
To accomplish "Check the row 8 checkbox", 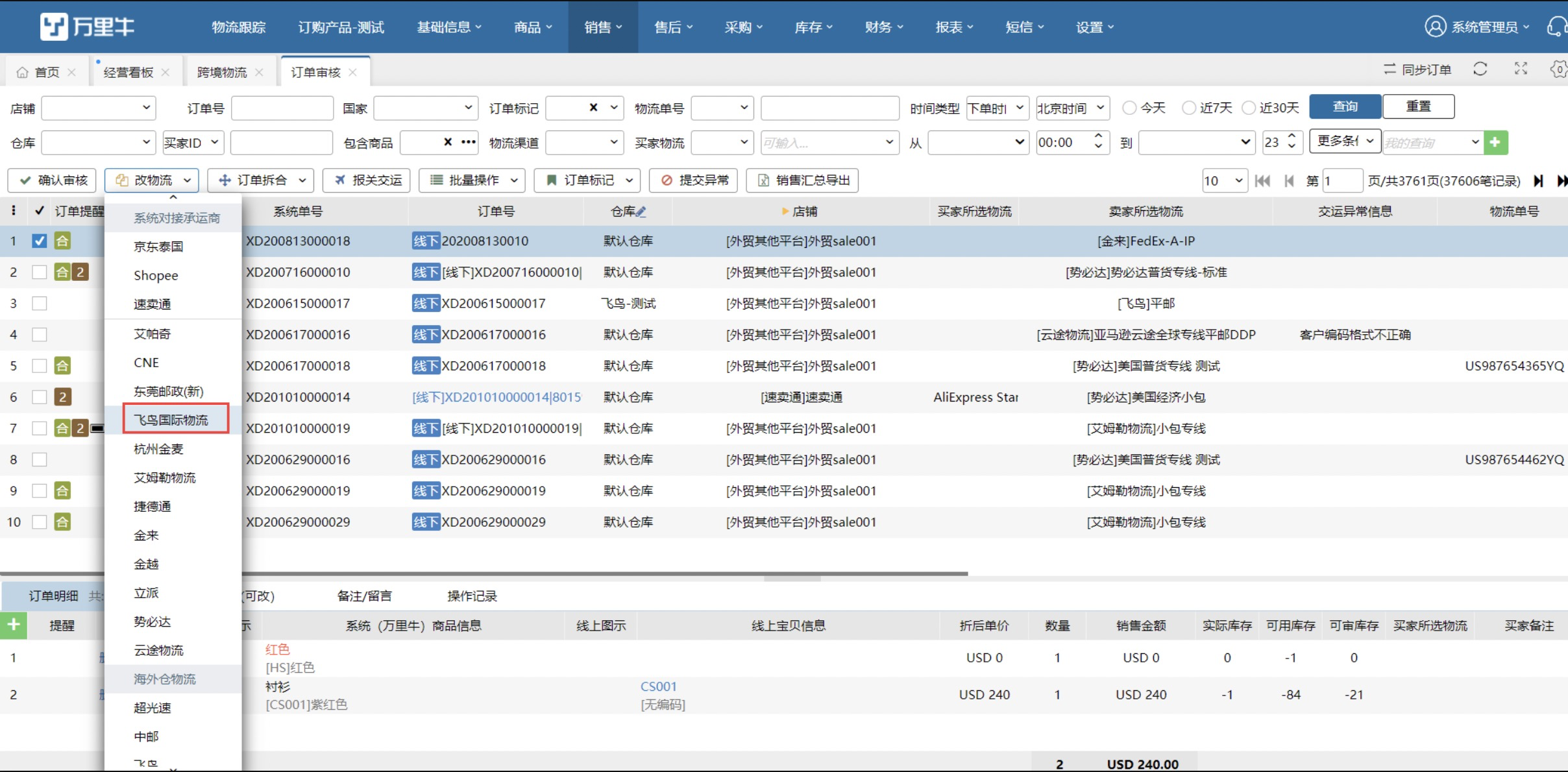I will [39, 459].
